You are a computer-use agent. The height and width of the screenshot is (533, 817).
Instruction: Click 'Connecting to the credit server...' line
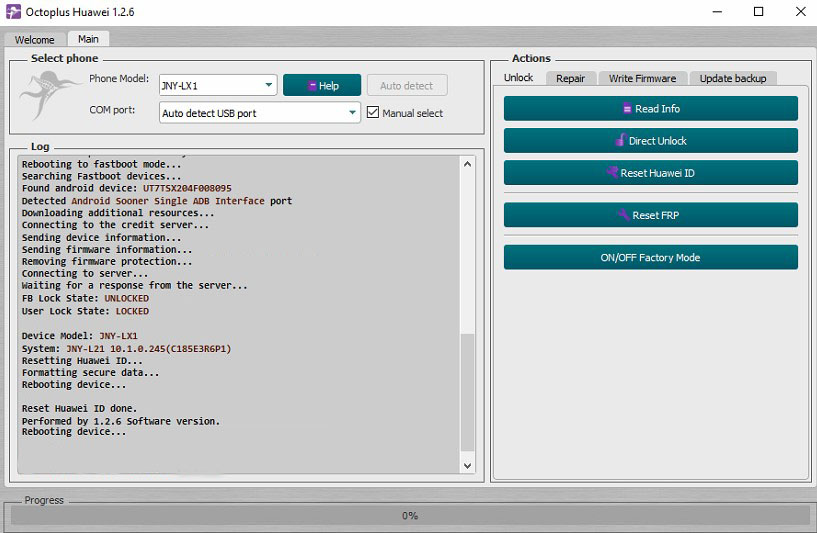point(115,225)
